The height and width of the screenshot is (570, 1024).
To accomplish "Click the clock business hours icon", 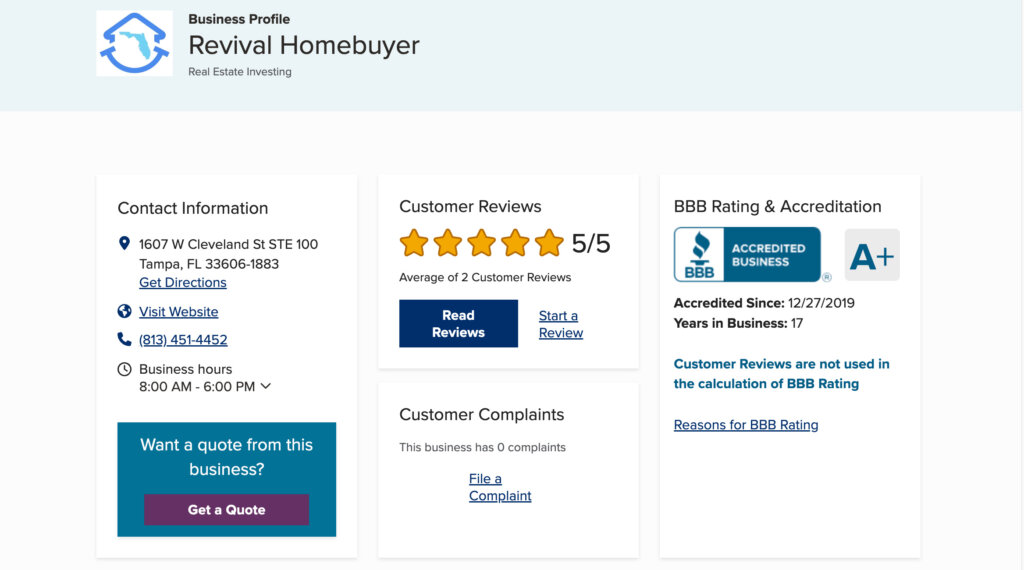I will pyautogui.click(x=124, y=369).
